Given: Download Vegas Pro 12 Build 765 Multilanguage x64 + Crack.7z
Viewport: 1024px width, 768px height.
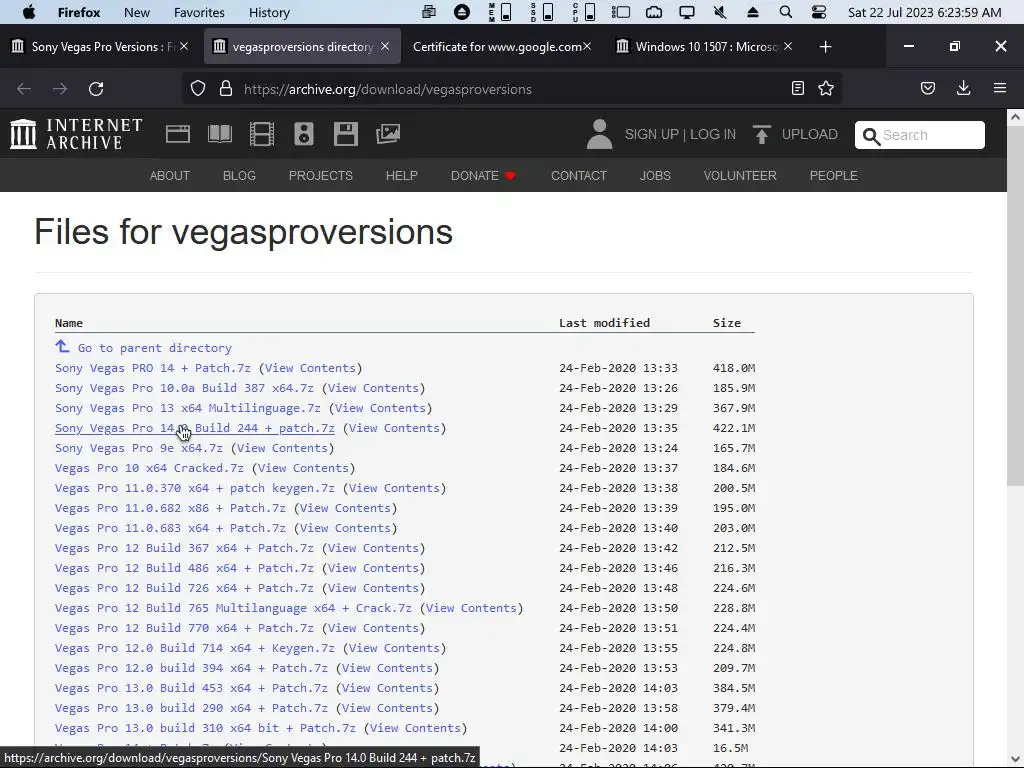Looking at the screenshot, I should (233, 608).
